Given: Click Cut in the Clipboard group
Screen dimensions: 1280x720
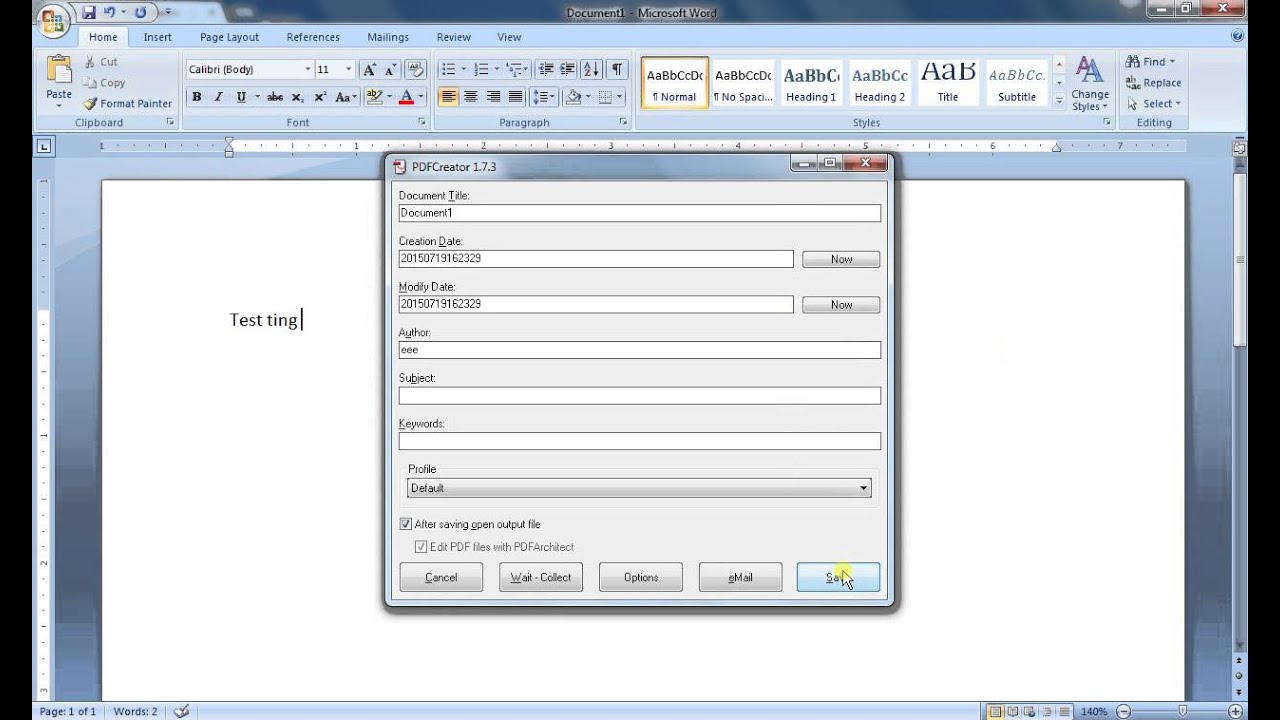Looking at the screenshot, I should coord(100,62).
